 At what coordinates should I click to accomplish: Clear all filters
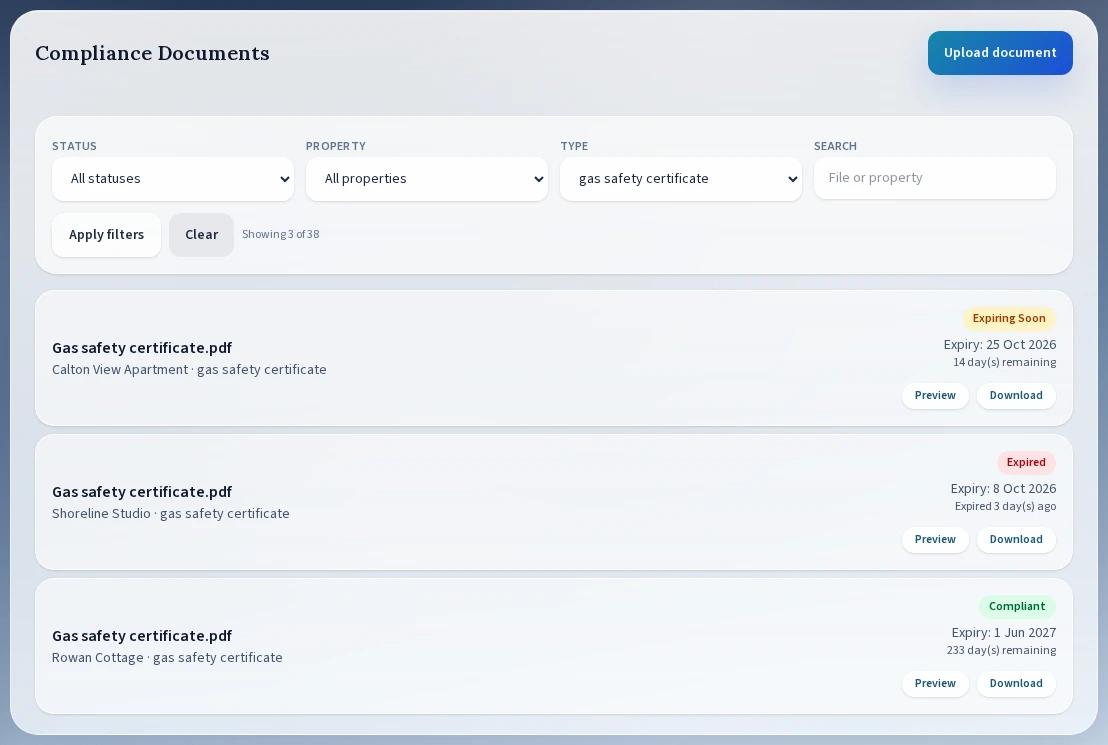point(201,235)
